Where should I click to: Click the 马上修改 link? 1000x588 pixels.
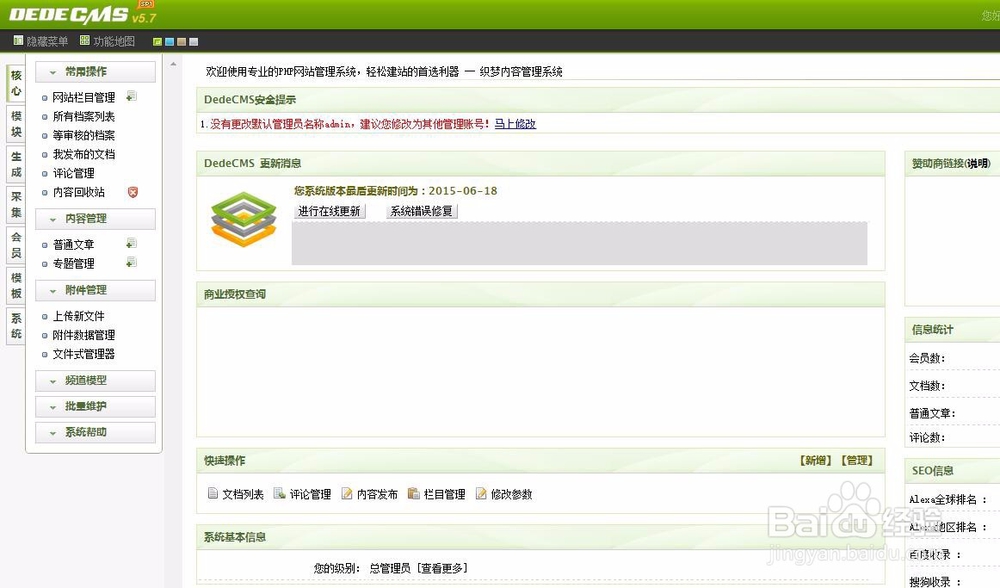[x=515, y=124]
